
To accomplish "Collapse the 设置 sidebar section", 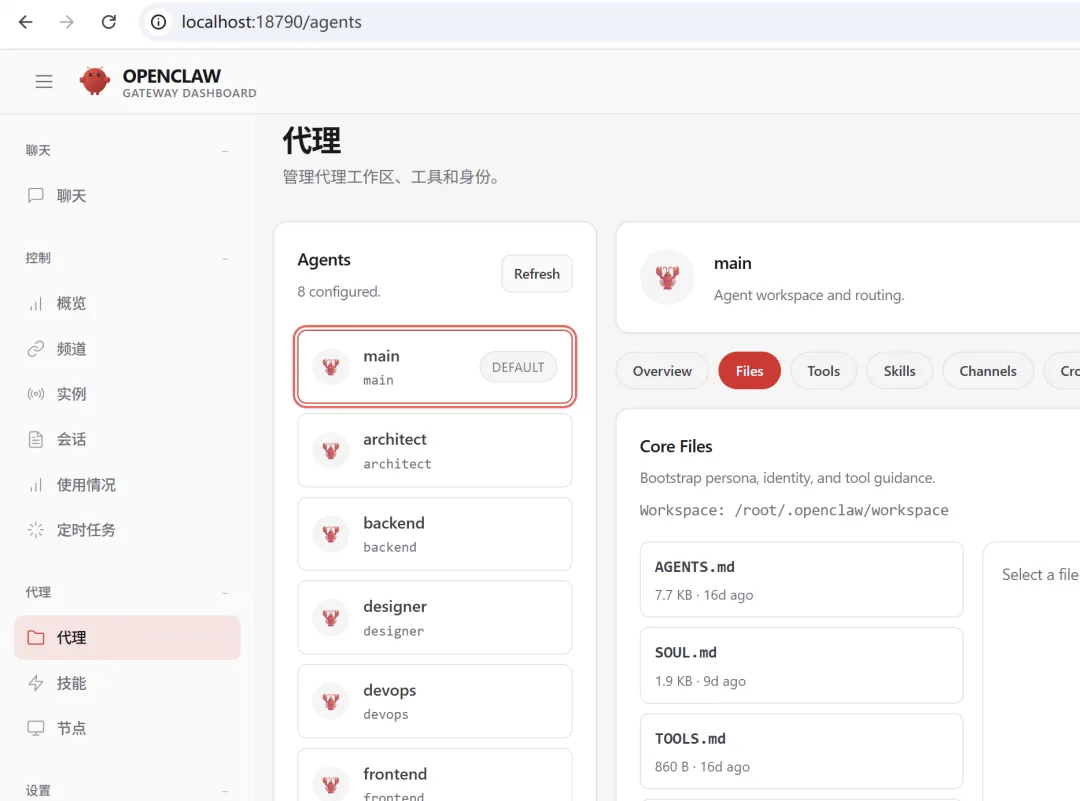I will point(225,791).
